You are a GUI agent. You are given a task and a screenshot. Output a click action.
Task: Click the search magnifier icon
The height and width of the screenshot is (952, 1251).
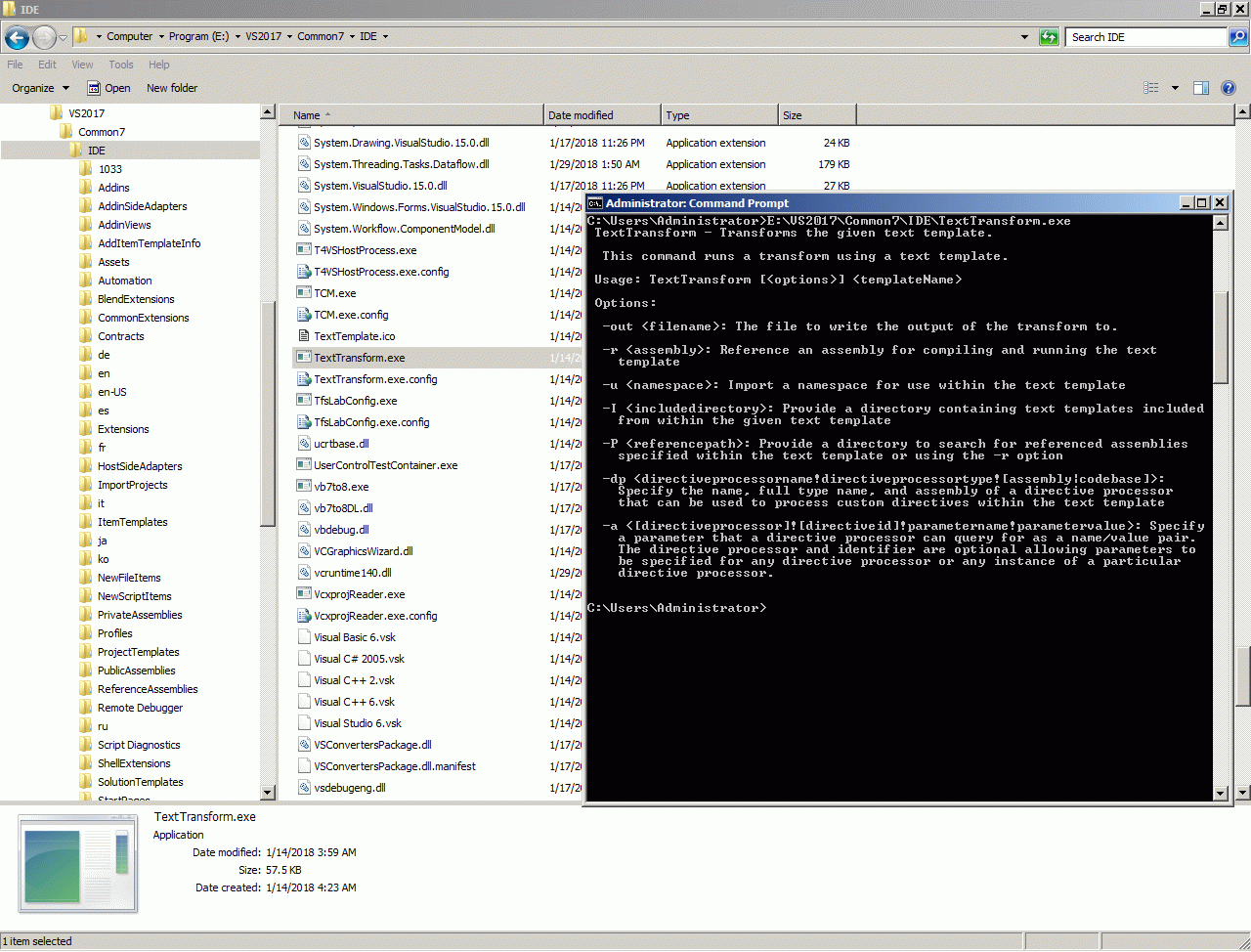(1237, 37)
